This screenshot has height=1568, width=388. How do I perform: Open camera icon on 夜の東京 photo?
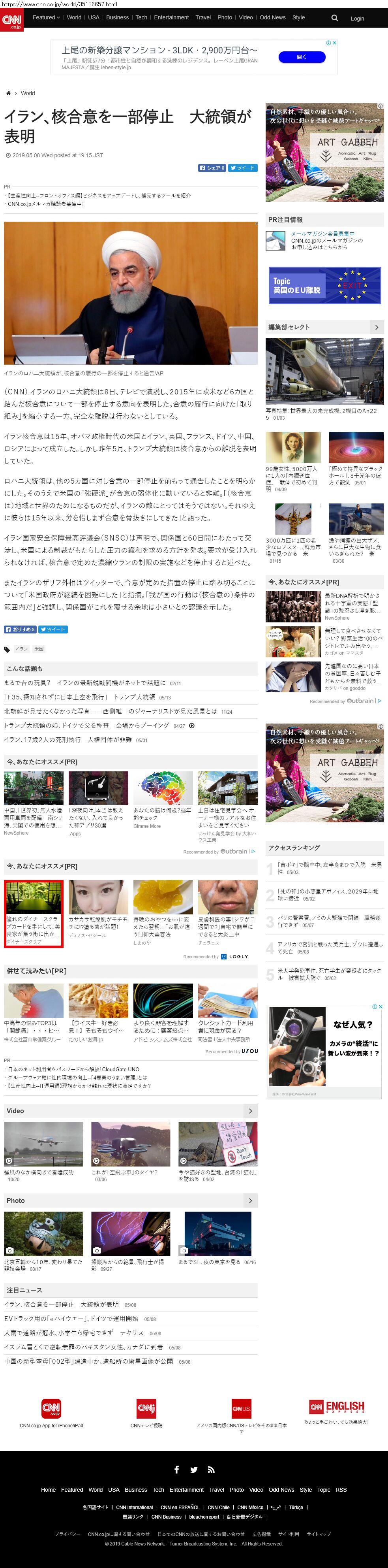[183, 1250]
